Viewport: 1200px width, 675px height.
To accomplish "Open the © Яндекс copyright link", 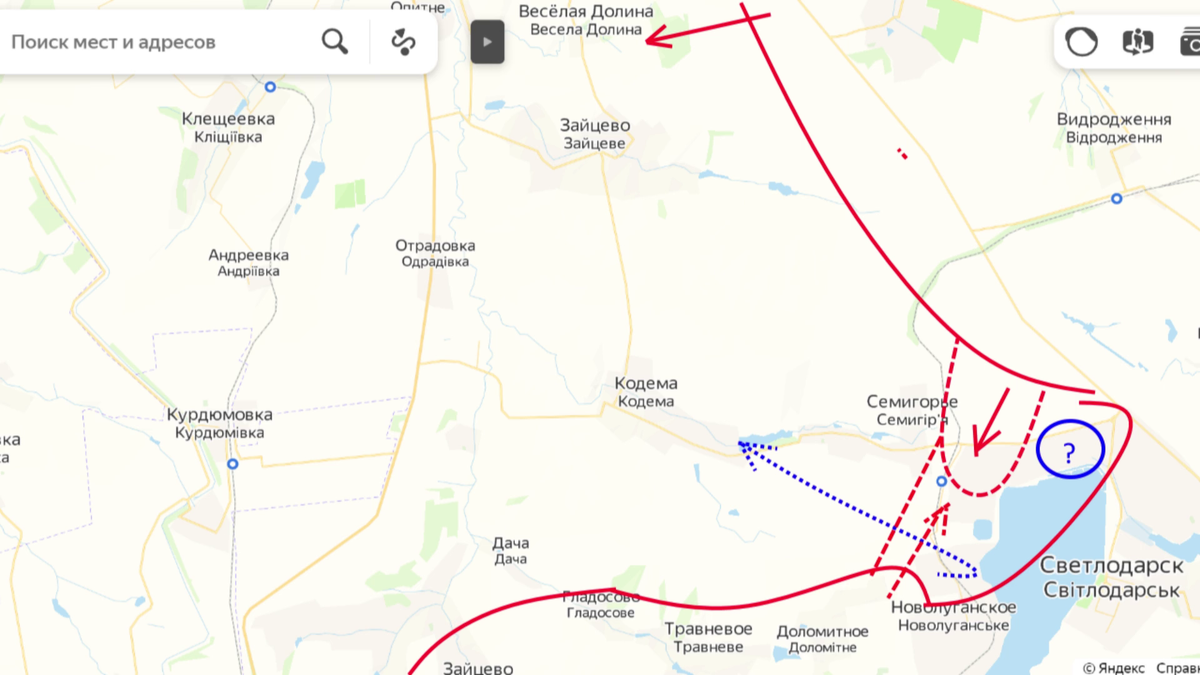I will [x=1114, y=668].
